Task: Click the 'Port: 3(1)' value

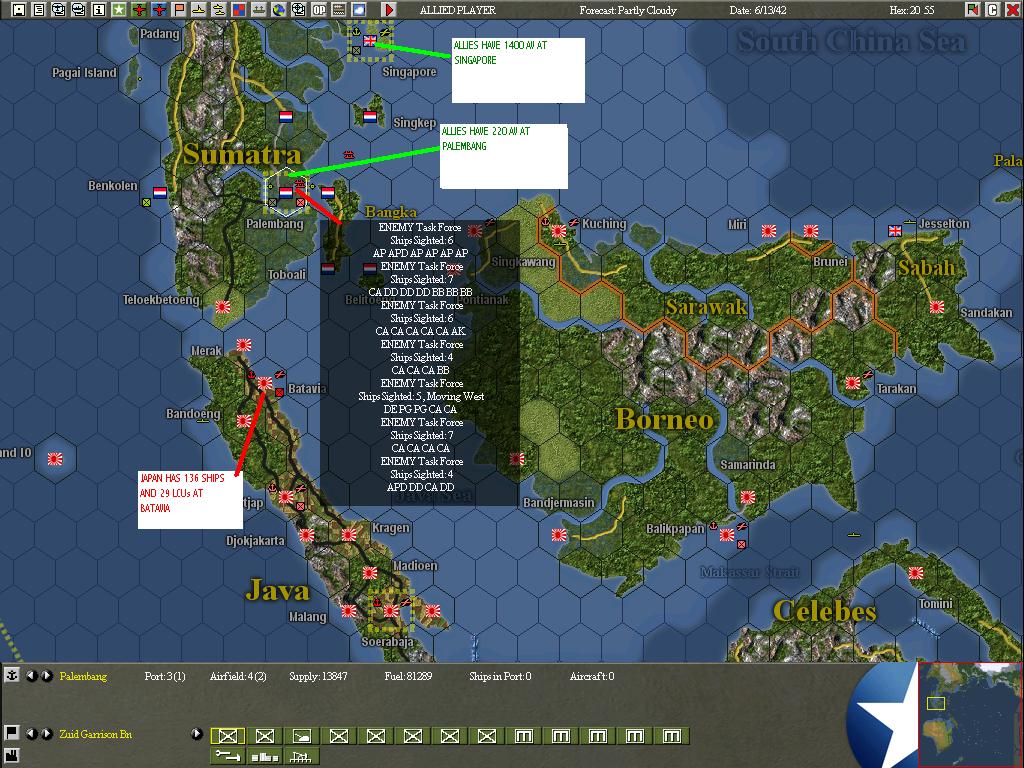Action: (x=165, y=676)
